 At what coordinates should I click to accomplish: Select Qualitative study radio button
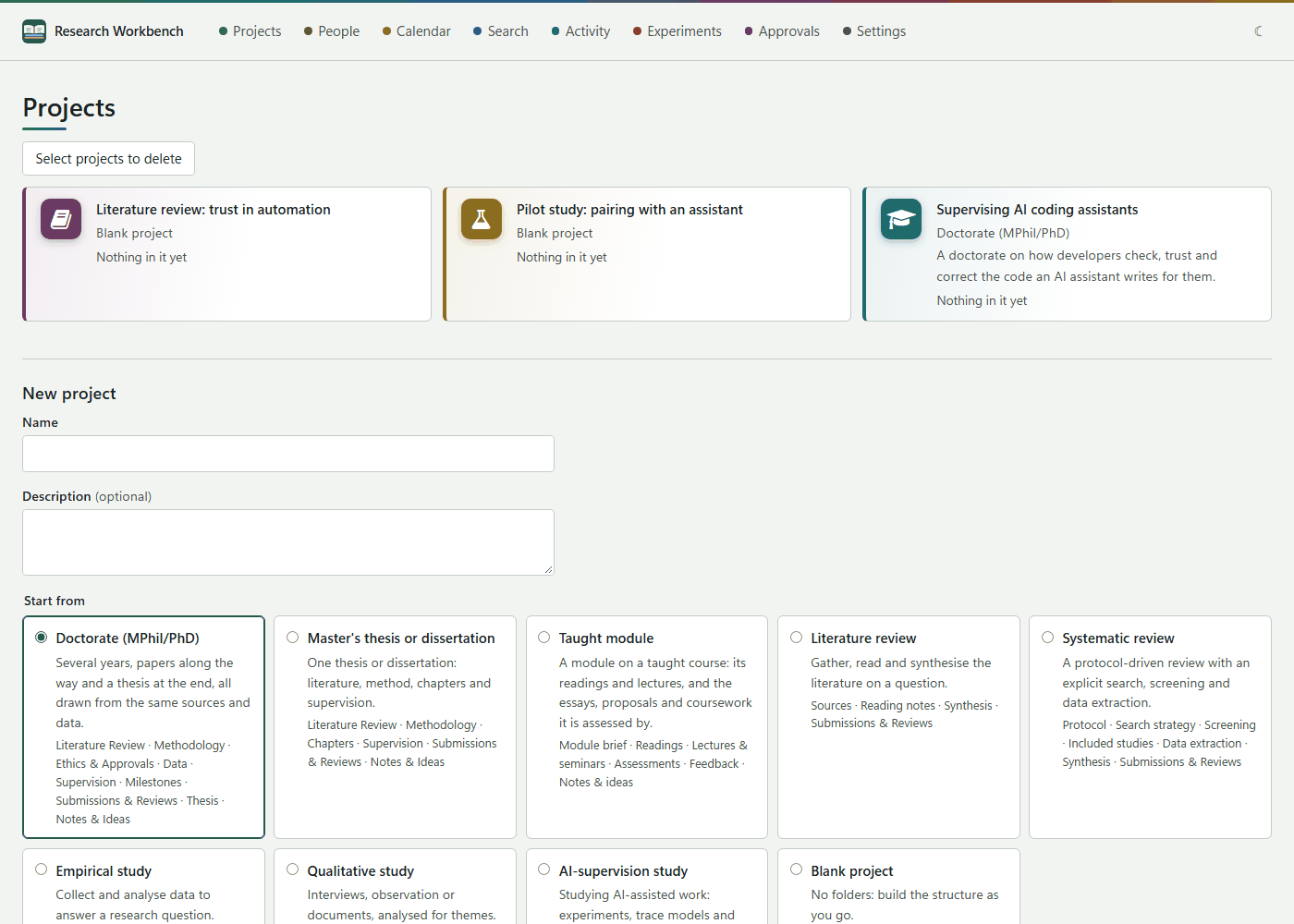[x=293, y=869]
